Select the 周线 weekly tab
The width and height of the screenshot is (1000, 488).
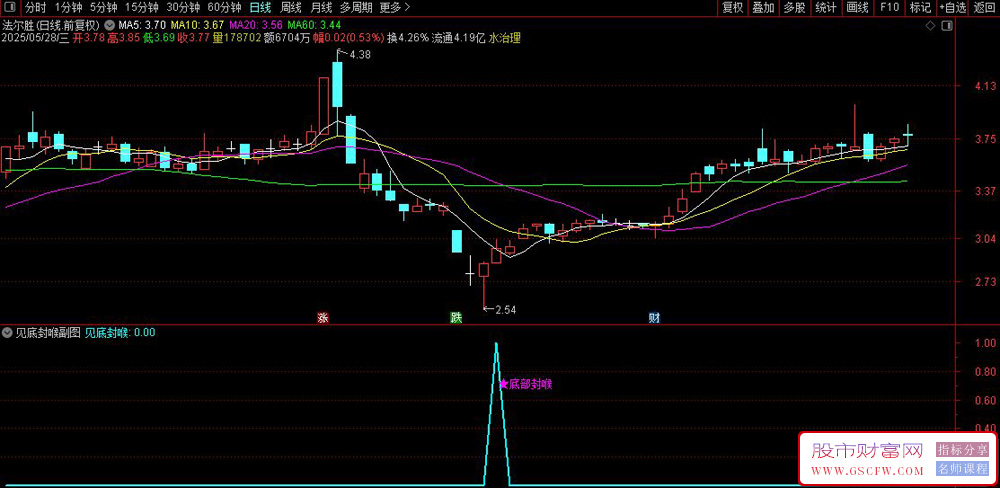point(291,8)
